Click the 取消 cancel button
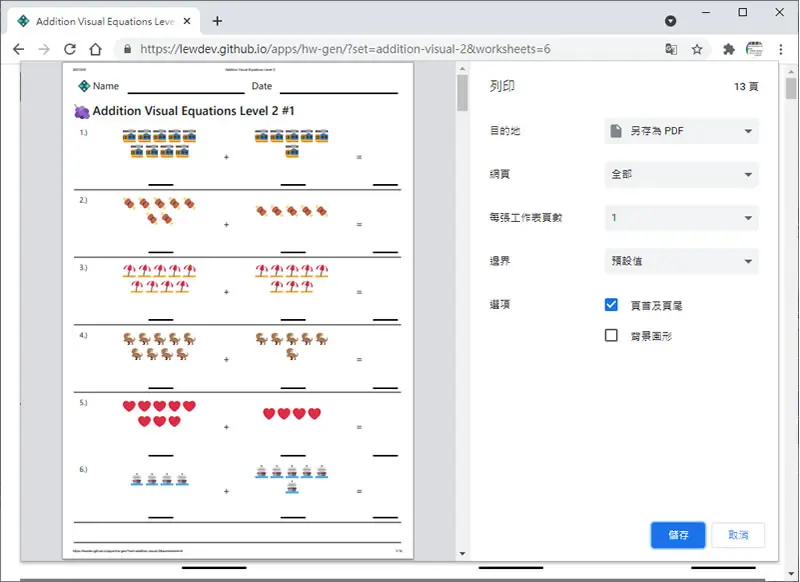The height and width of the screenshot is (582, 800). tap(738, 535)
